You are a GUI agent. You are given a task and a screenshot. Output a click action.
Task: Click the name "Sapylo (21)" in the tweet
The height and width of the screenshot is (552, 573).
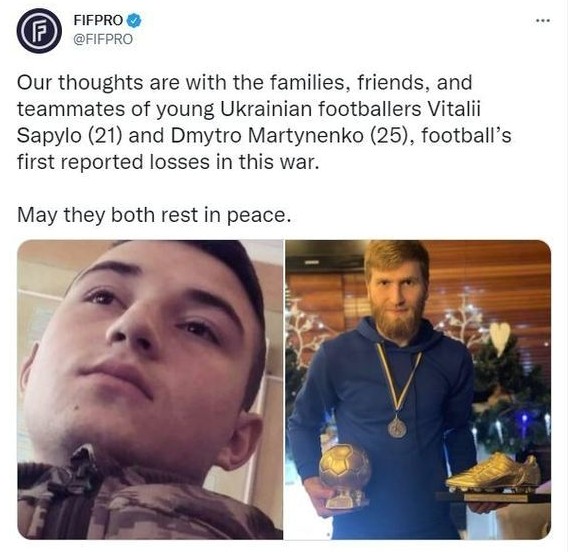click(69, 136)
